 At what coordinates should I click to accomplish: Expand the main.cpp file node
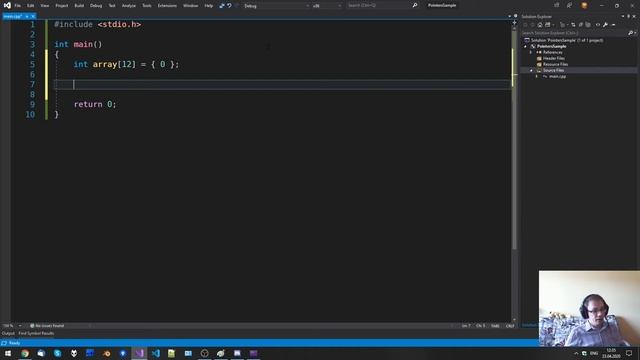(x=537, y=76)
